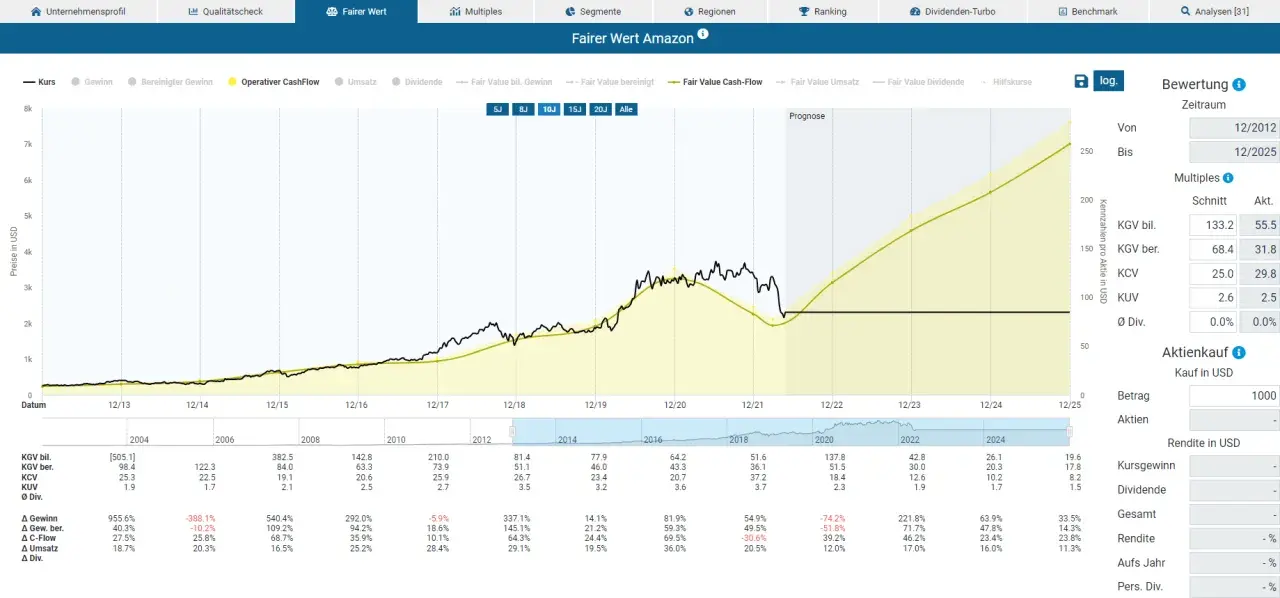Click the Δ C-Flow row label
Viewport: 1280px width, 598px height.
click(40, 538)
